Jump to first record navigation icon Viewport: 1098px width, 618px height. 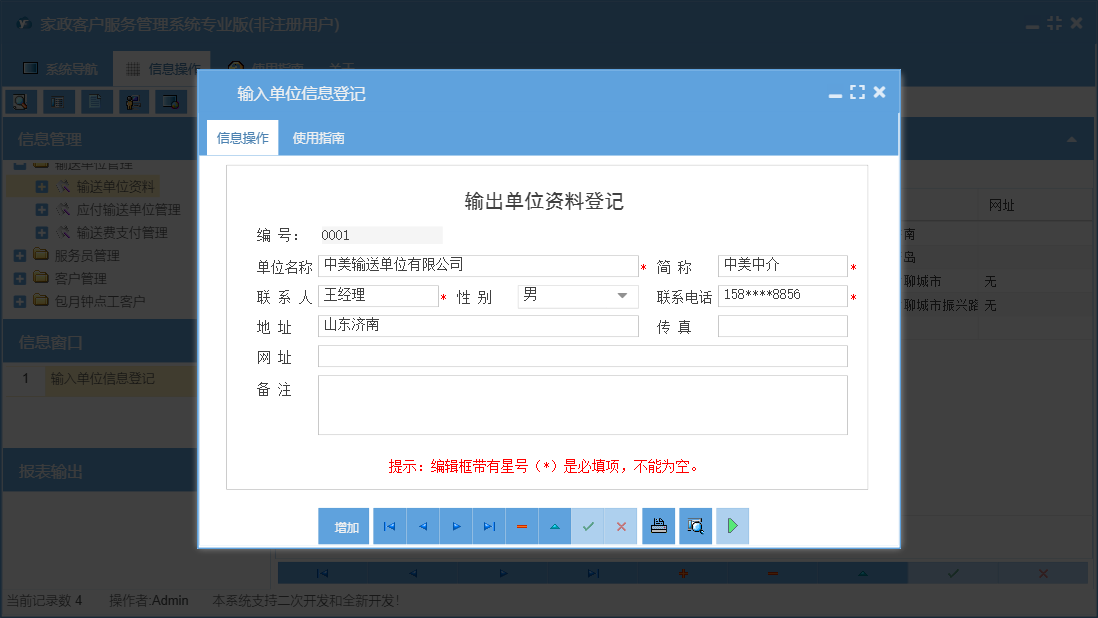click(x=389, y=525)
